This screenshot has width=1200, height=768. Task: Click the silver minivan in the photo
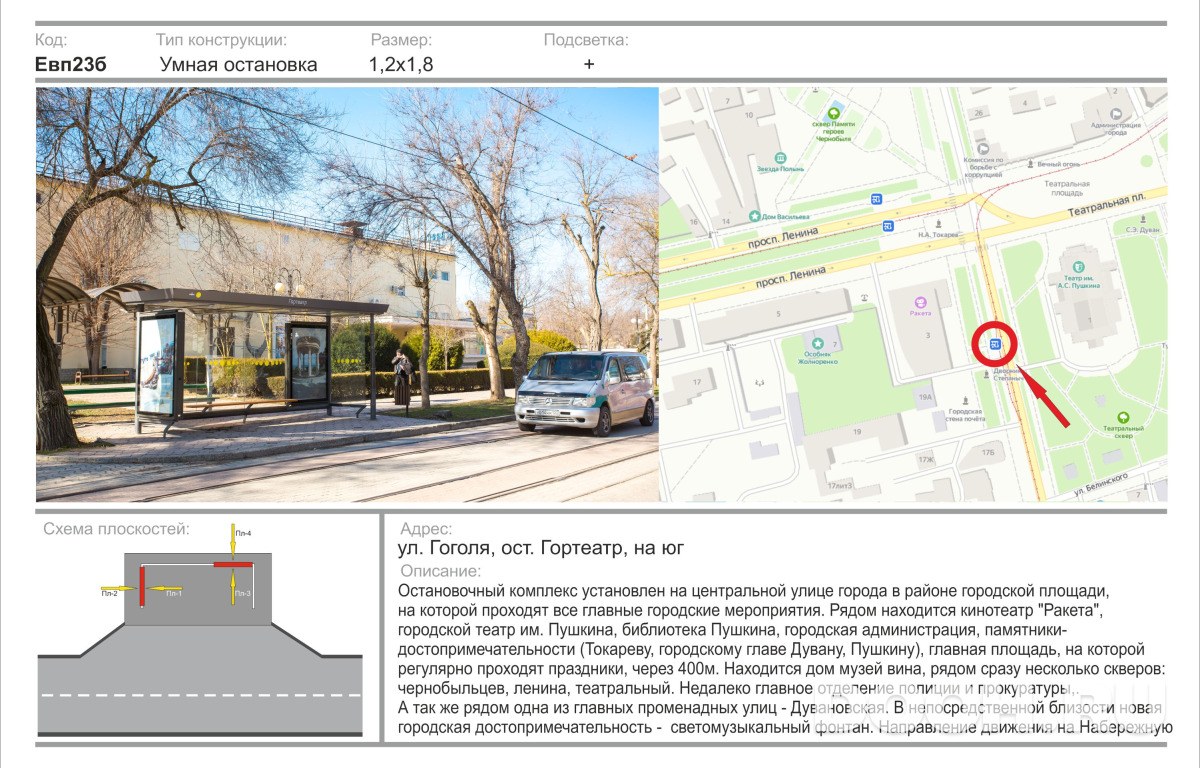click(585, 391)
